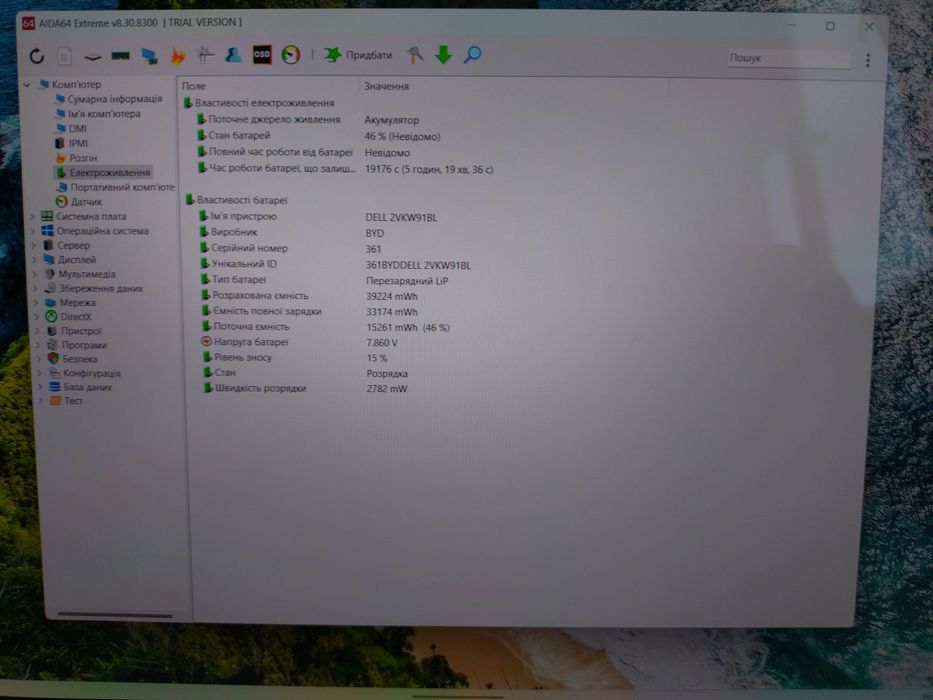
Task: Select the IPMI tree item
Action: tap(78, 143)
